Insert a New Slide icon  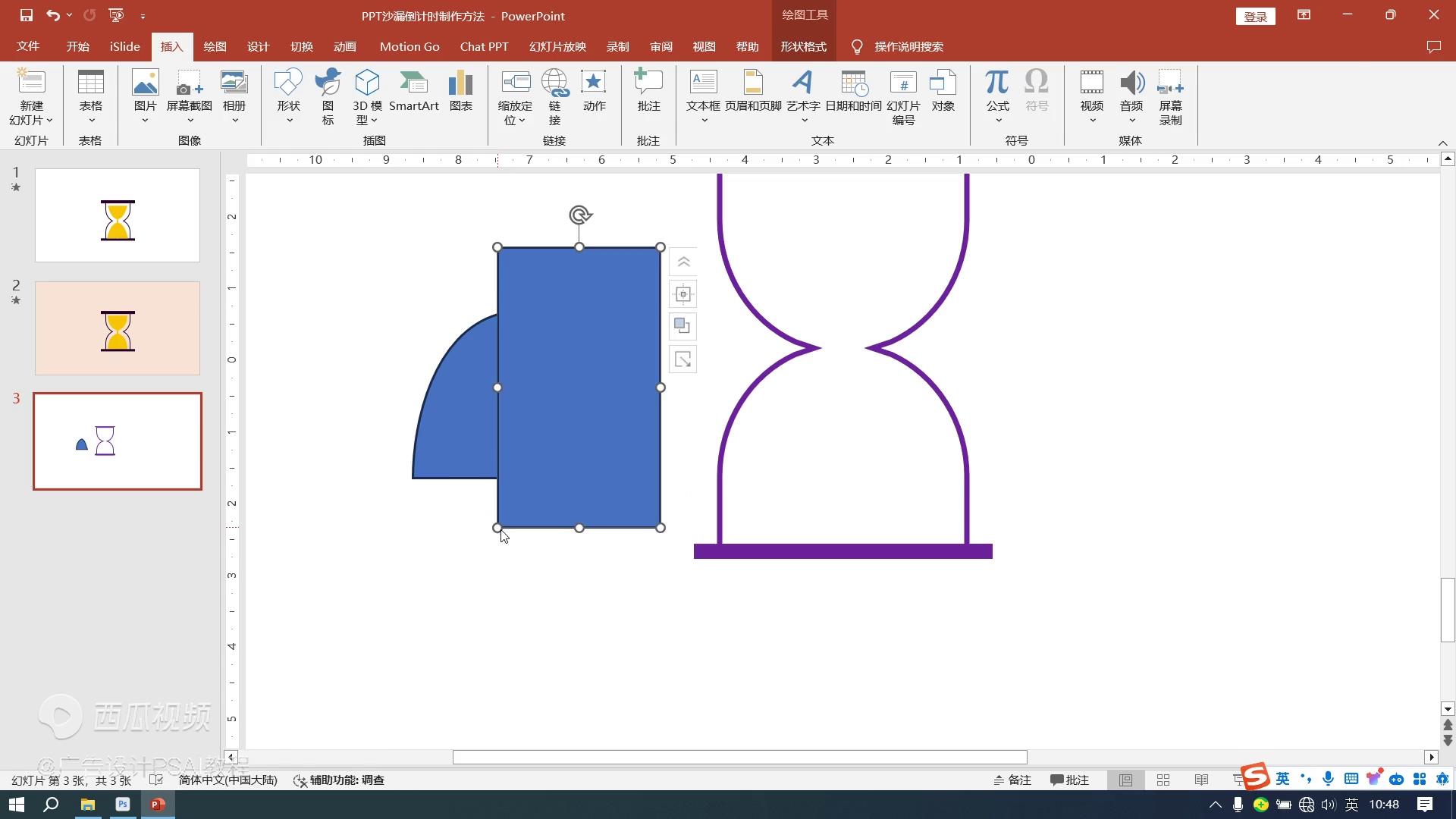point(31,83)
